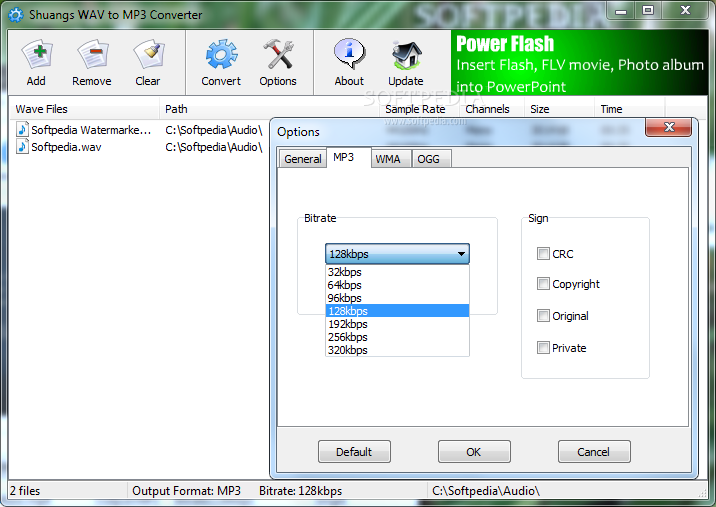Click the Remove file toolbar icon
The width and height of the screenshot is (716, 507).
[x=92, y=54]
